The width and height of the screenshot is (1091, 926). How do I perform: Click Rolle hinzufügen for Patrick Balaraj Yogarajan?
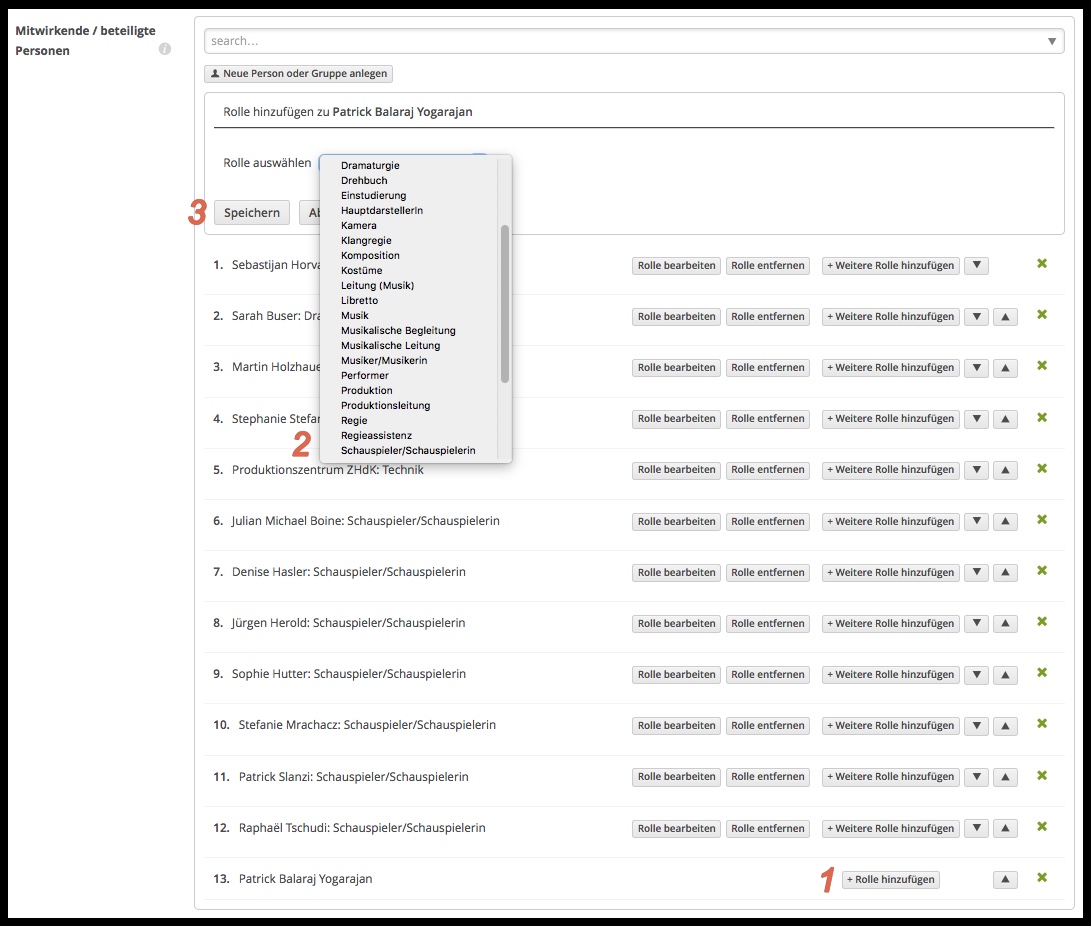click(890, 880)
